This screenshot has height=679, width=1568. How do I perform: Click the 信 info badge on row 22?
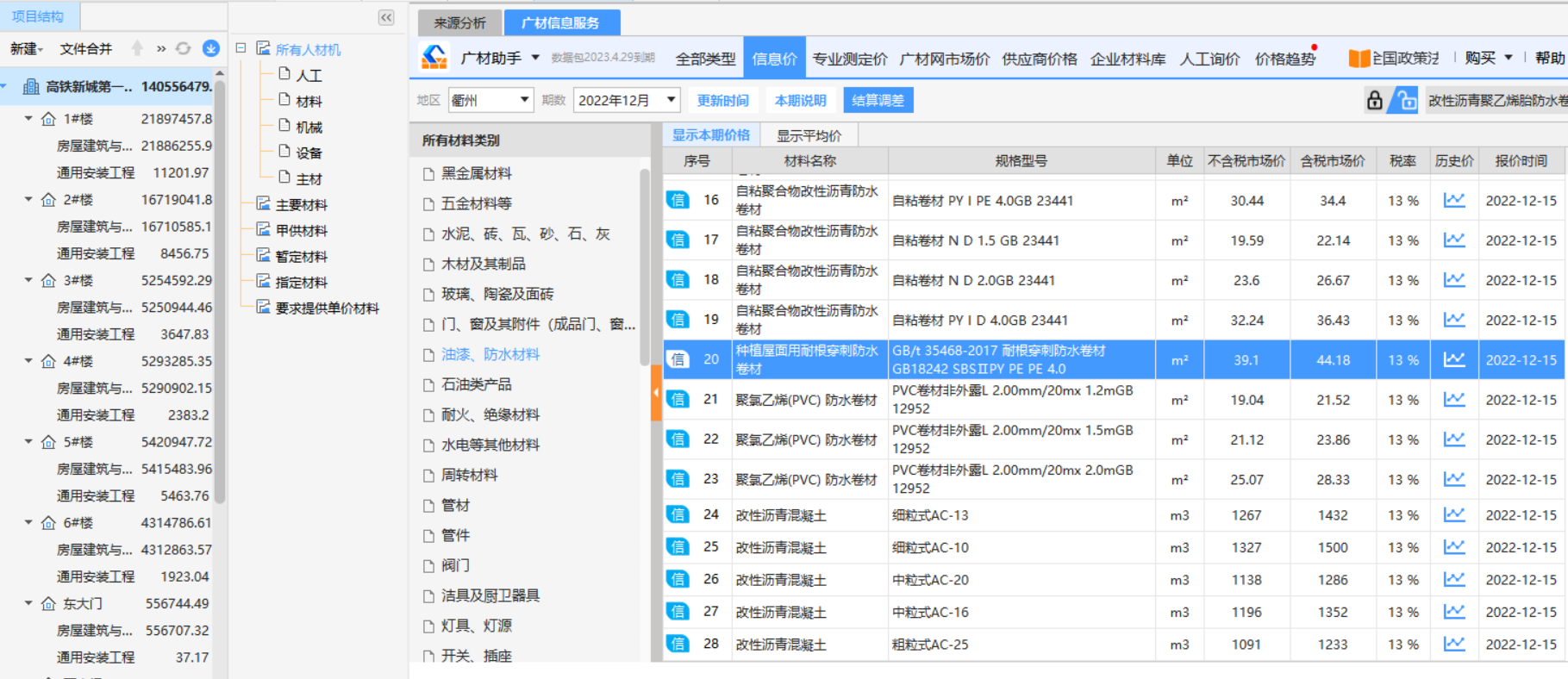[678, 439]
